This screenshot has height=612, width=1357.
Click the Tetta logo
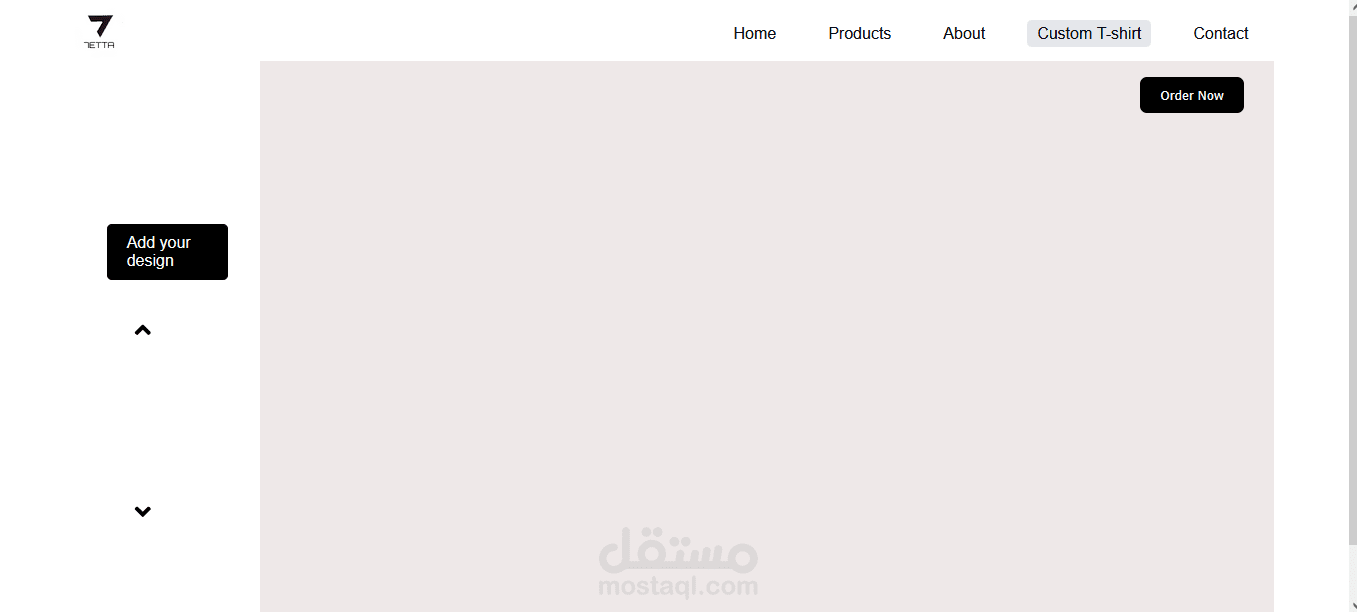click(x=99, y=32)
